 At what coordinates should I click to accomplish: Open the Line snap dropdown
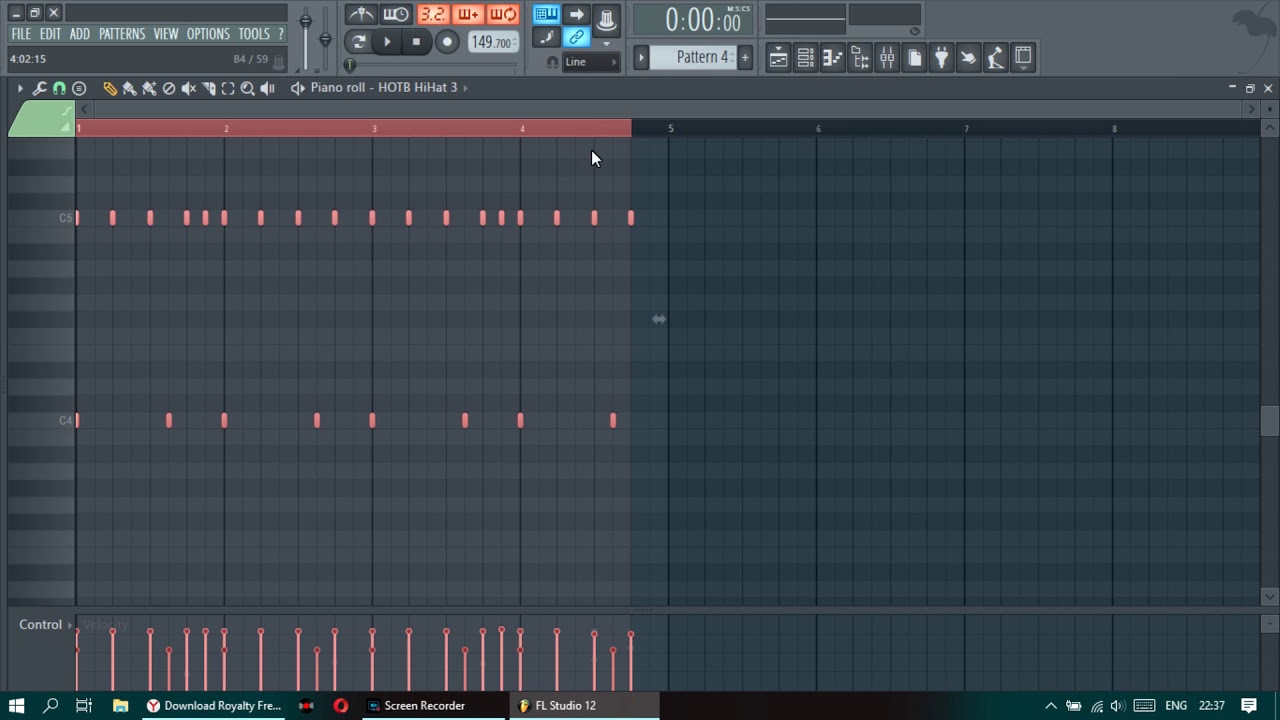tap(590, 62)
